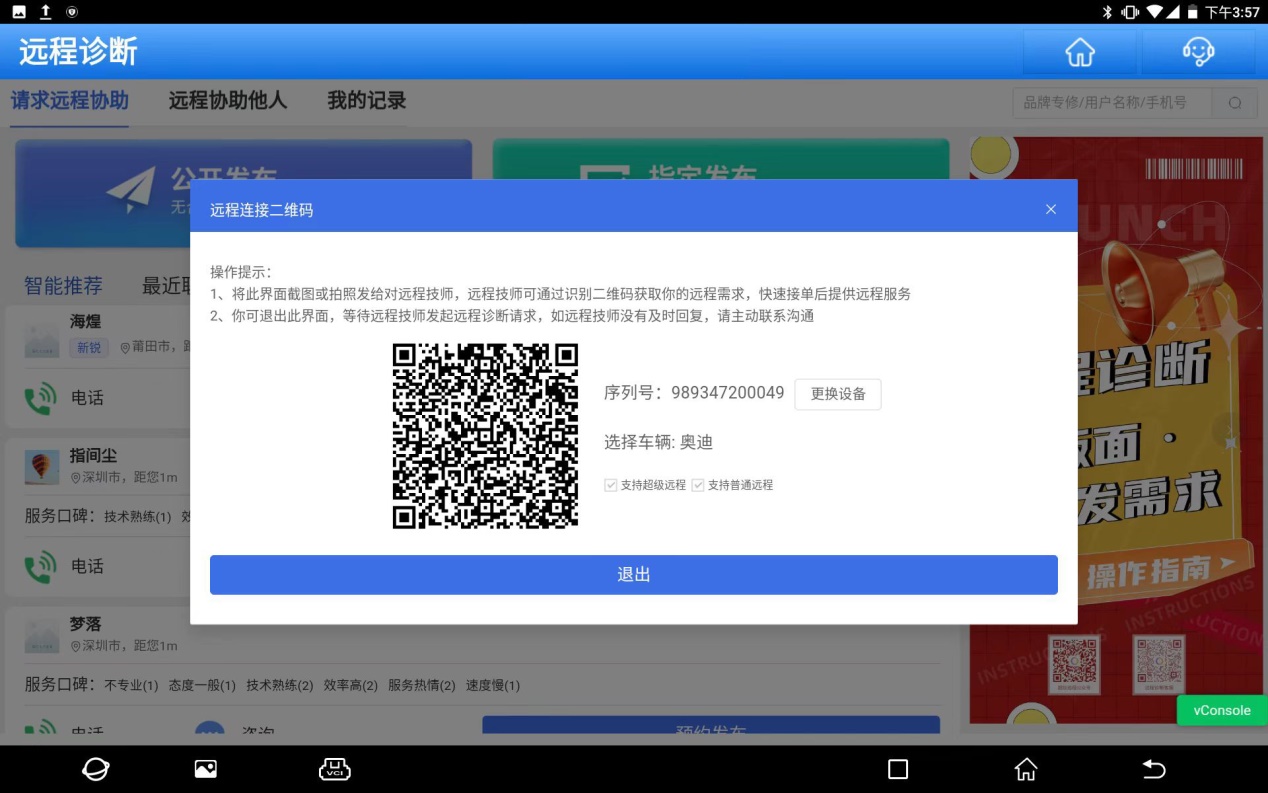This screenshot has width=1268, height=793.
Task: Click 服务热情(2) tag
Action: pyautogui.click(x=422, y=685)
